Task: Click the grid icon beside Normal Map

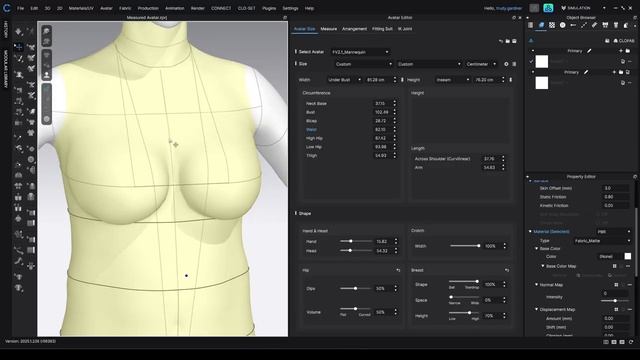Action: [616, 285]
